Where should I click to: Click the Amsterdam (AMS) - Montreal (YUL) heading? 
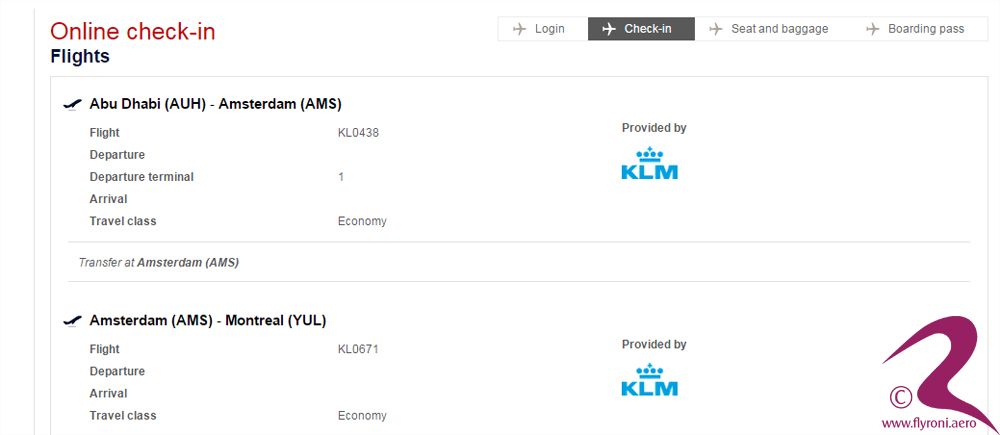click(x=208, y=320)
